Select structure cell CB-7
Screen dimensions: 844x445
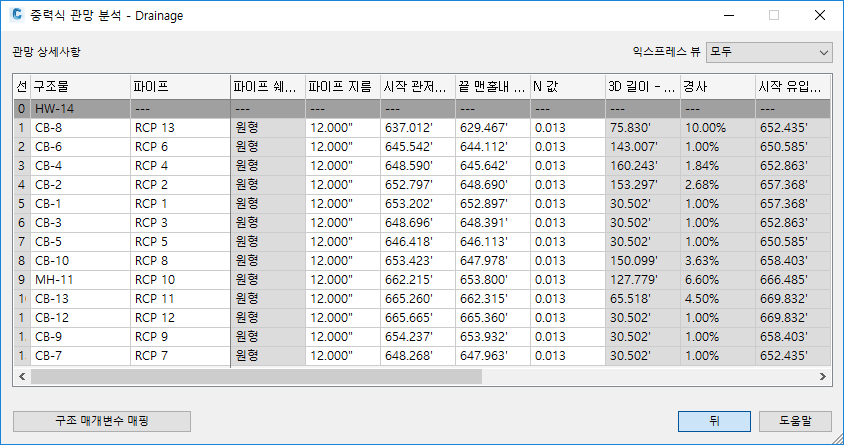[80, 356]
